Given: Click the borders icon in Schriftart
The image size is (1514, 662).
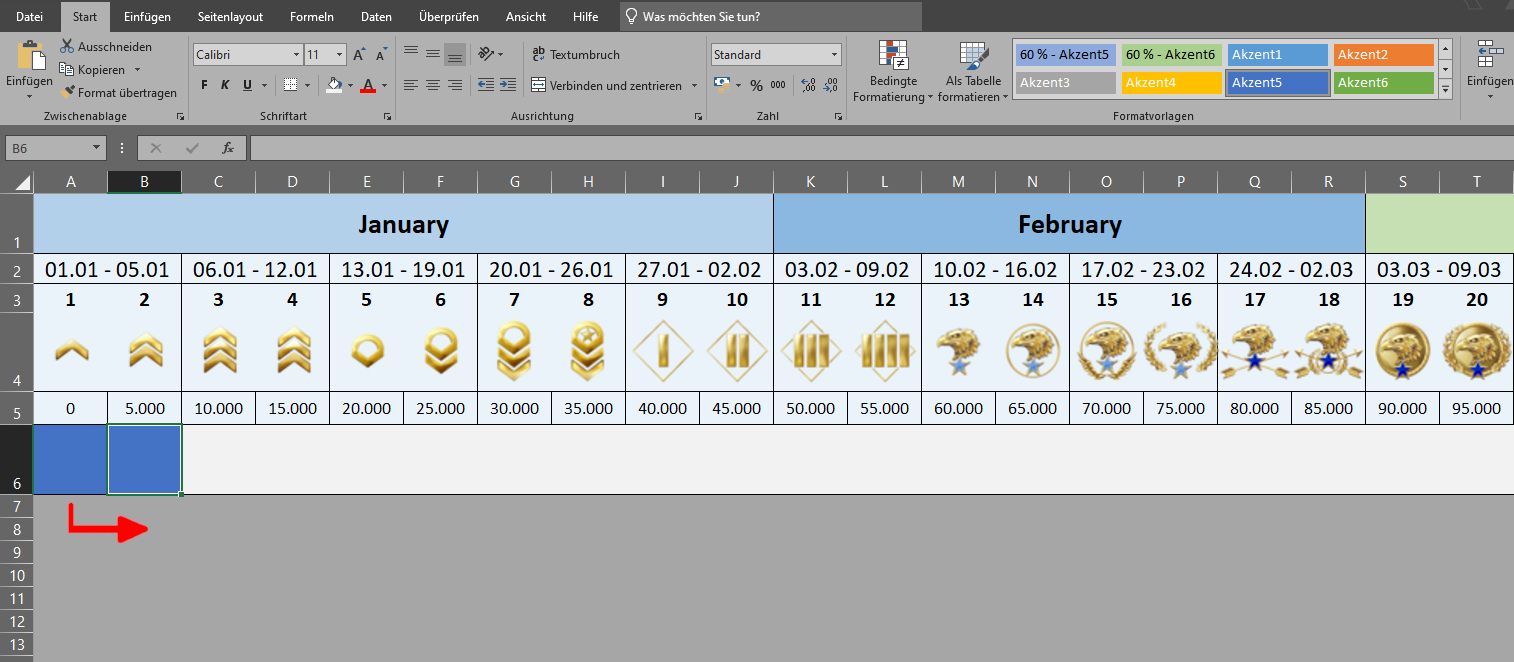Looking at the screenshot, I should coord(290,85).
